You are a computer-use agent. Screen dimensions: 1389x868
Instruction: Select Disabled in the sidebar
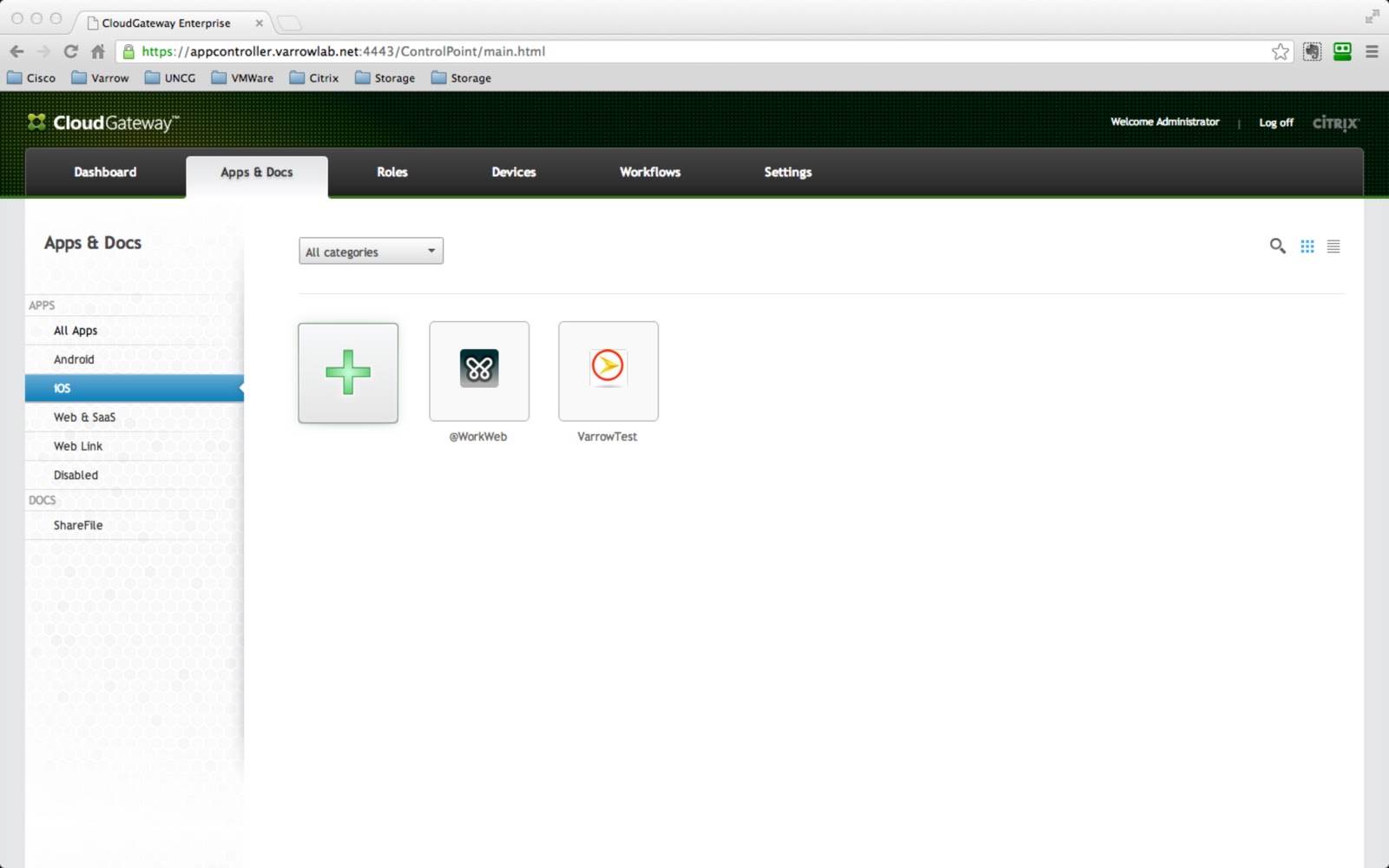click(x=135, y=475)
